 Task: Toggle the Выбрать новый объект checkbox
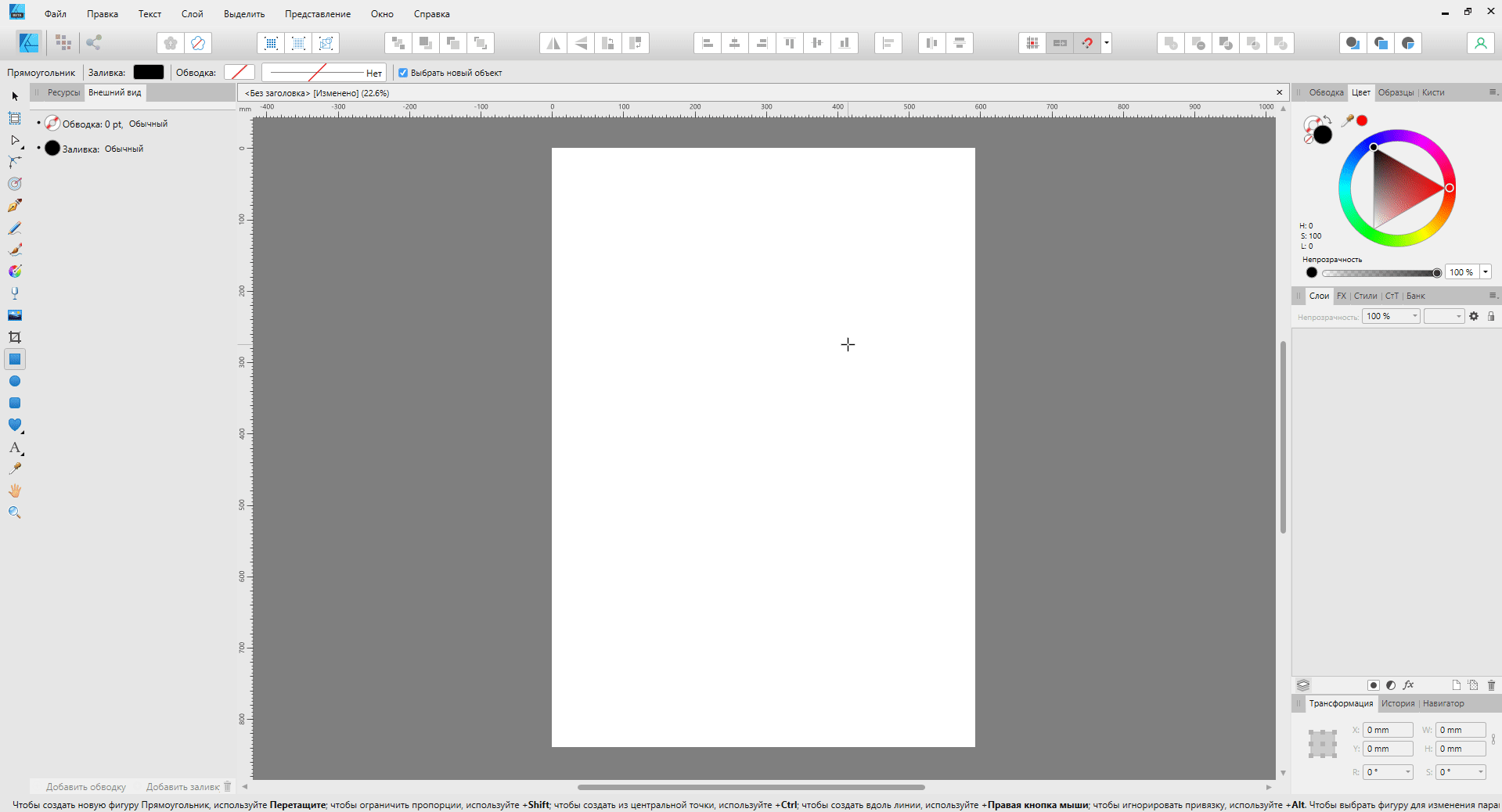pyautogui.click(x=402, y=72)
